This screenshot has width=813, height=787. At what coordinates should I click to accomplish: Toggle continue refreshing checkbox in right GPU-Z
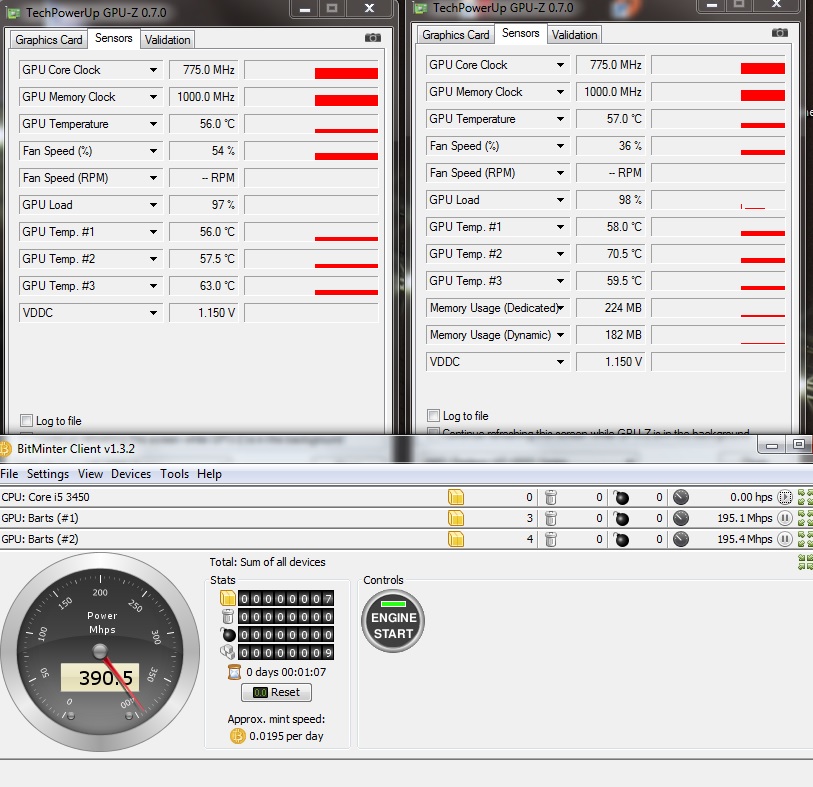(433, 431)
